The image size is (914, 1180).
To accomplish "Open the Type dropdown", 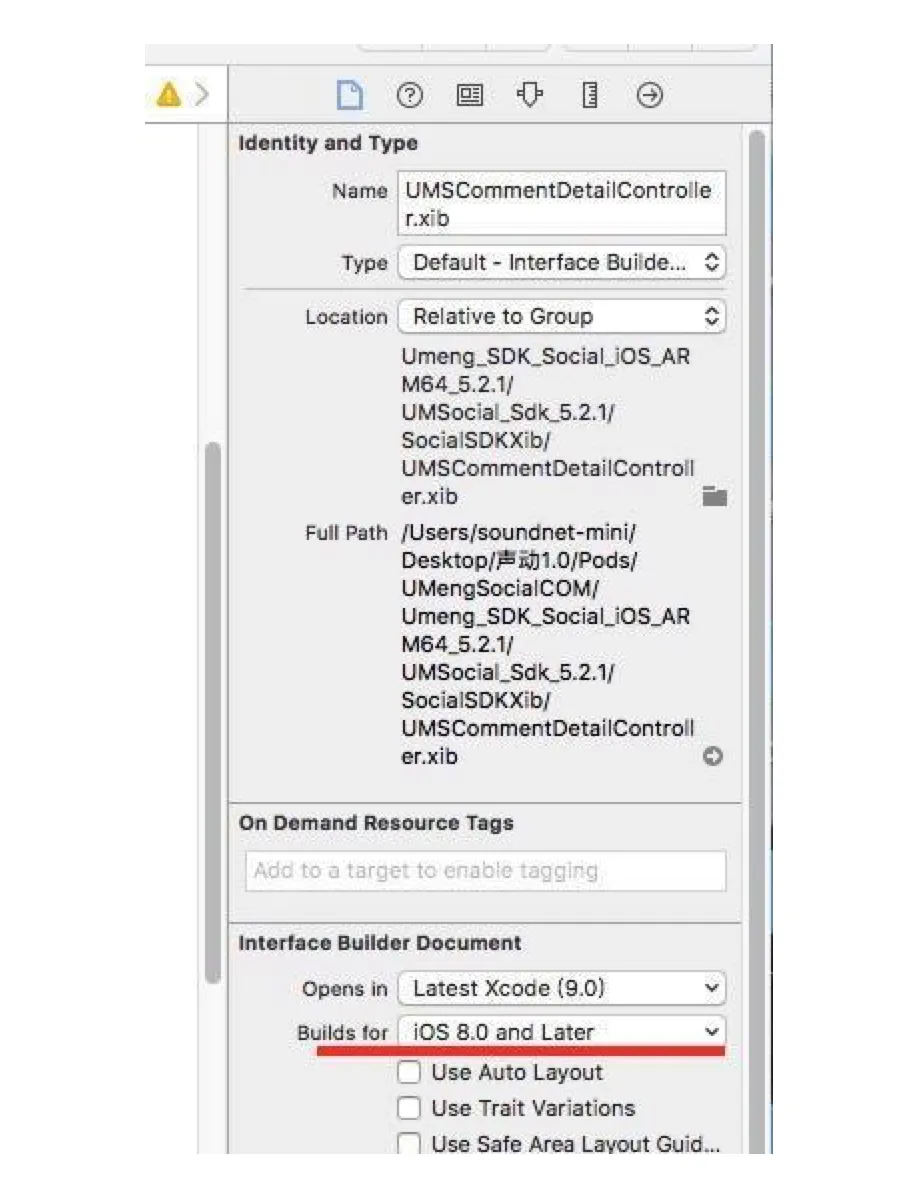I will pos(562,263).
